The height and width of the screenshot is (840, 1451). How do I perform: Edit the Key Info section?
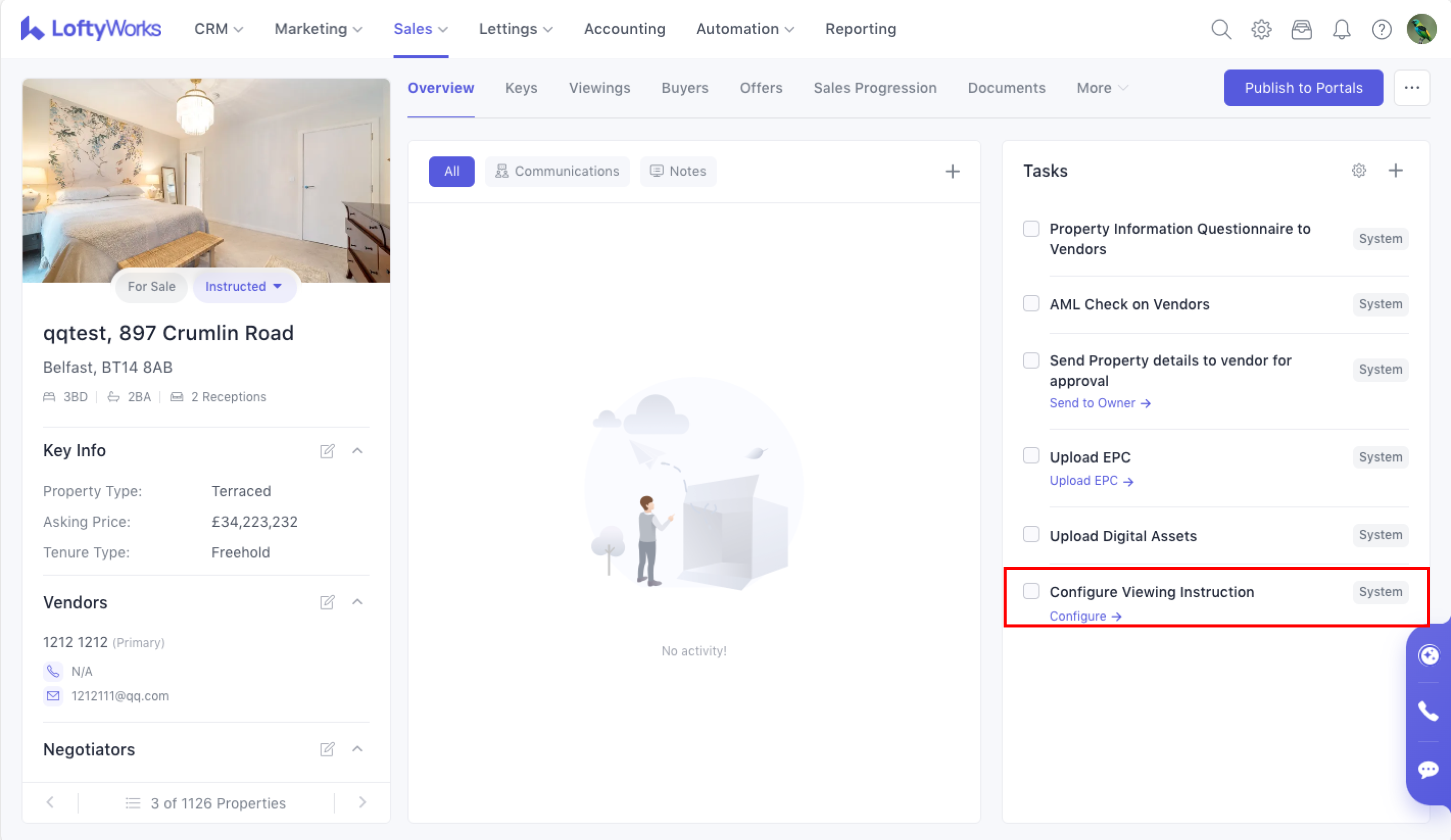coord(327,451)
